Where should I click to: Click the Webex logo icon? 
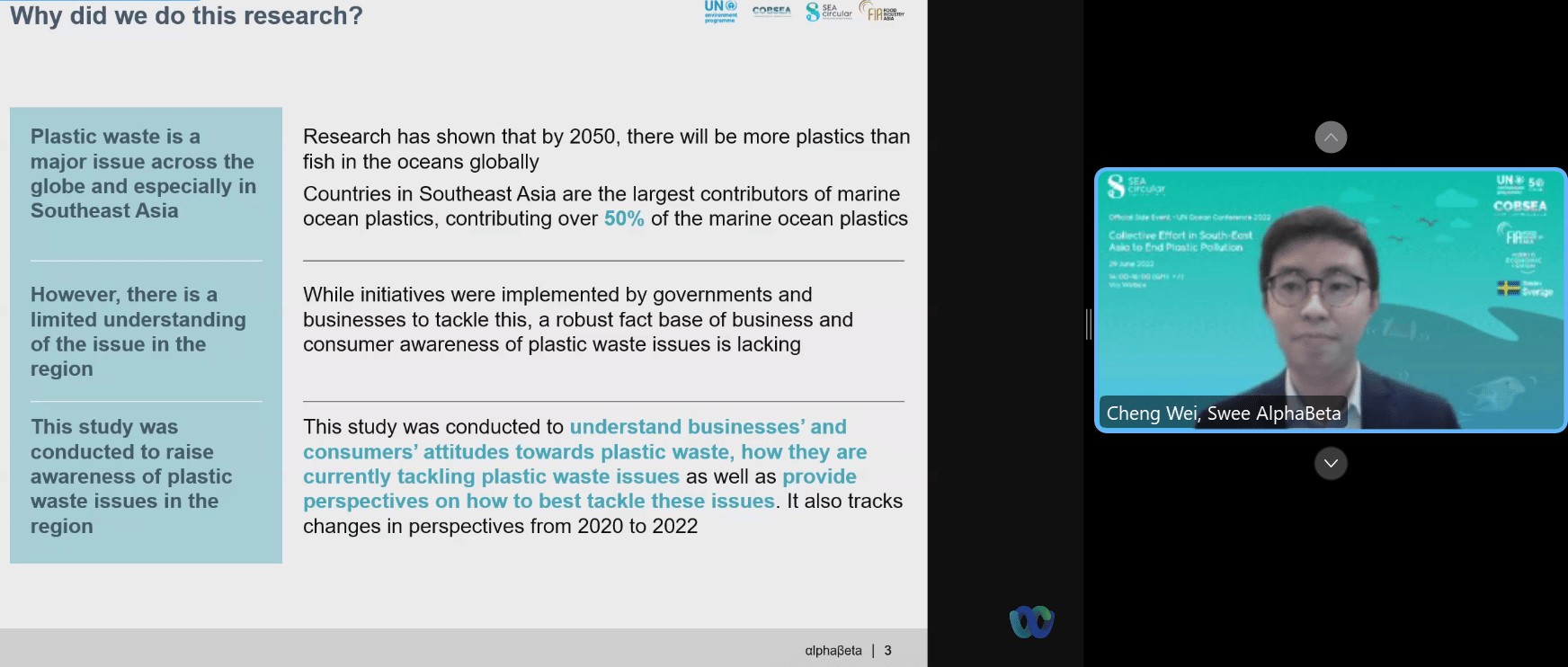coord(1031,621)
